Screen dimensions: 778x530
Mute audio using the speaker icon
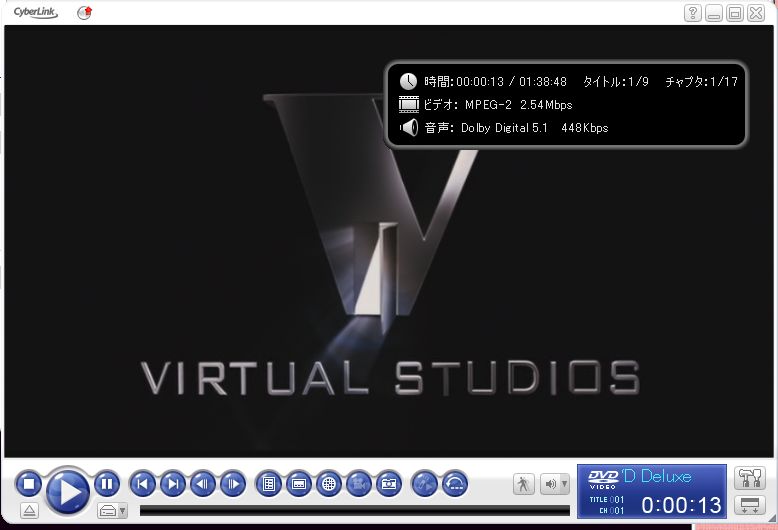pos(550,484)
